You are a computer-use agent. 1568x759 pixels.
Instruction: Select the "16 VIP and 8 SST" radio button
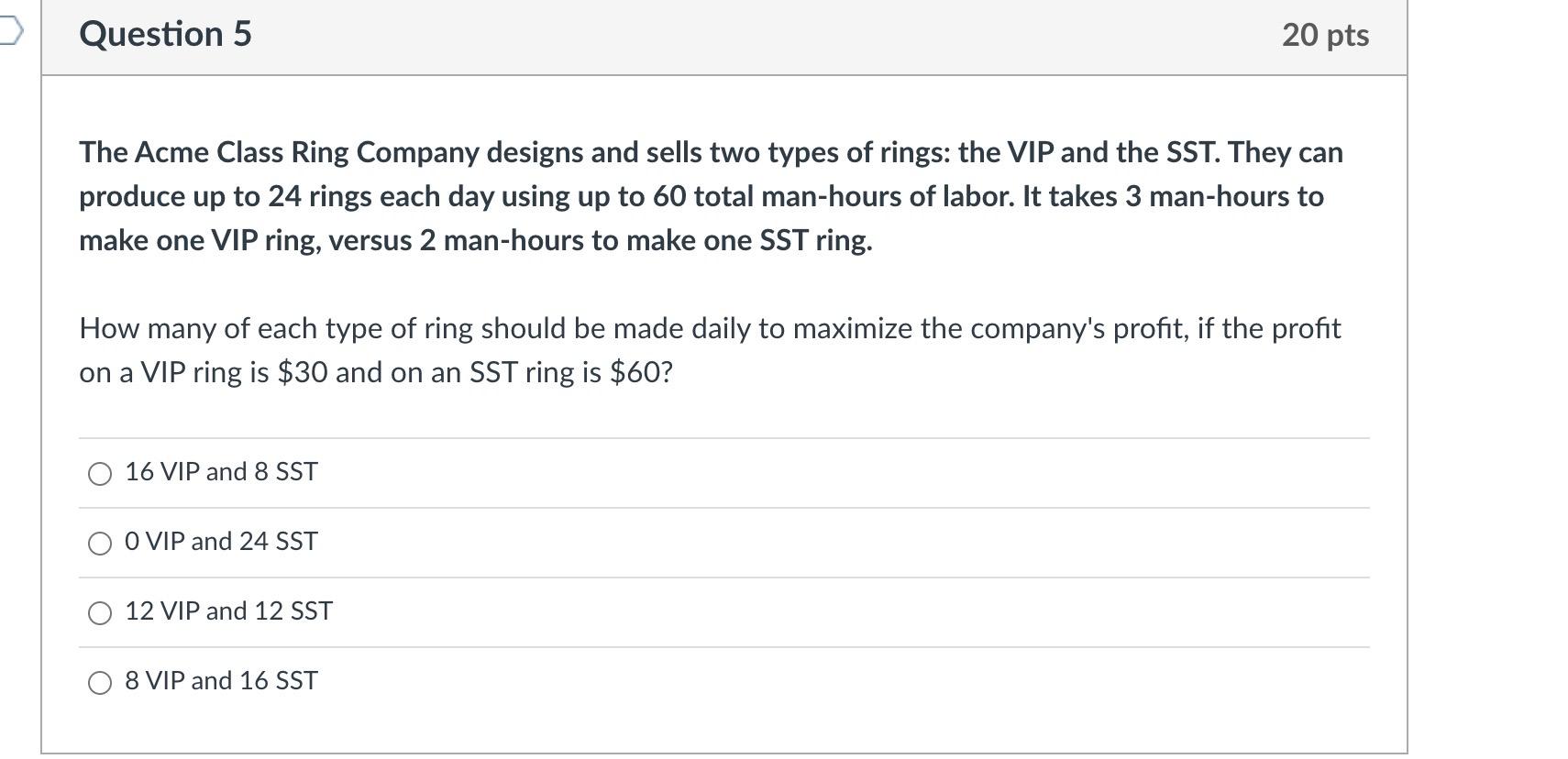[100, 473]
